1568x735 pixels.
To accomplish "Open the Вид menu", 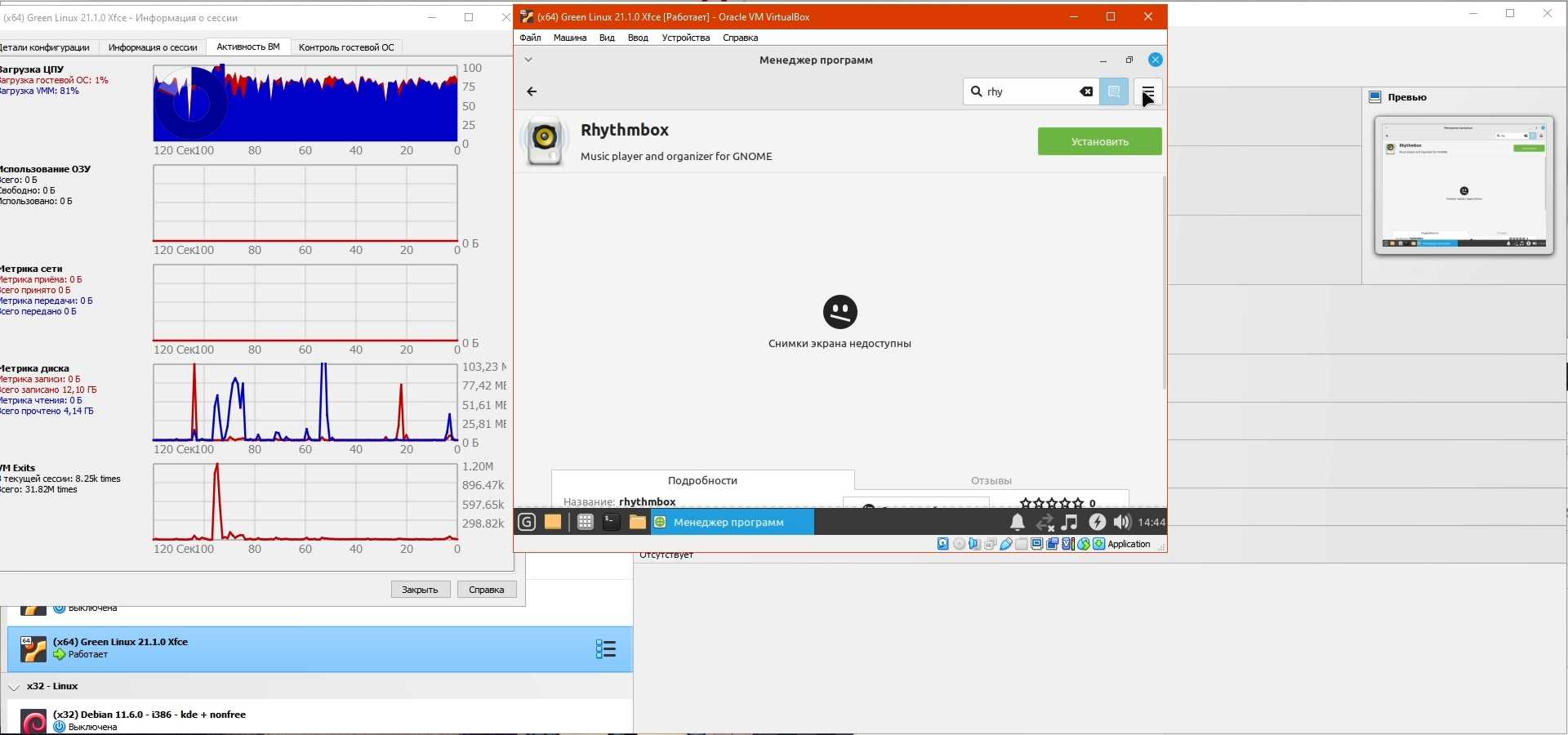I will (607, 38).
